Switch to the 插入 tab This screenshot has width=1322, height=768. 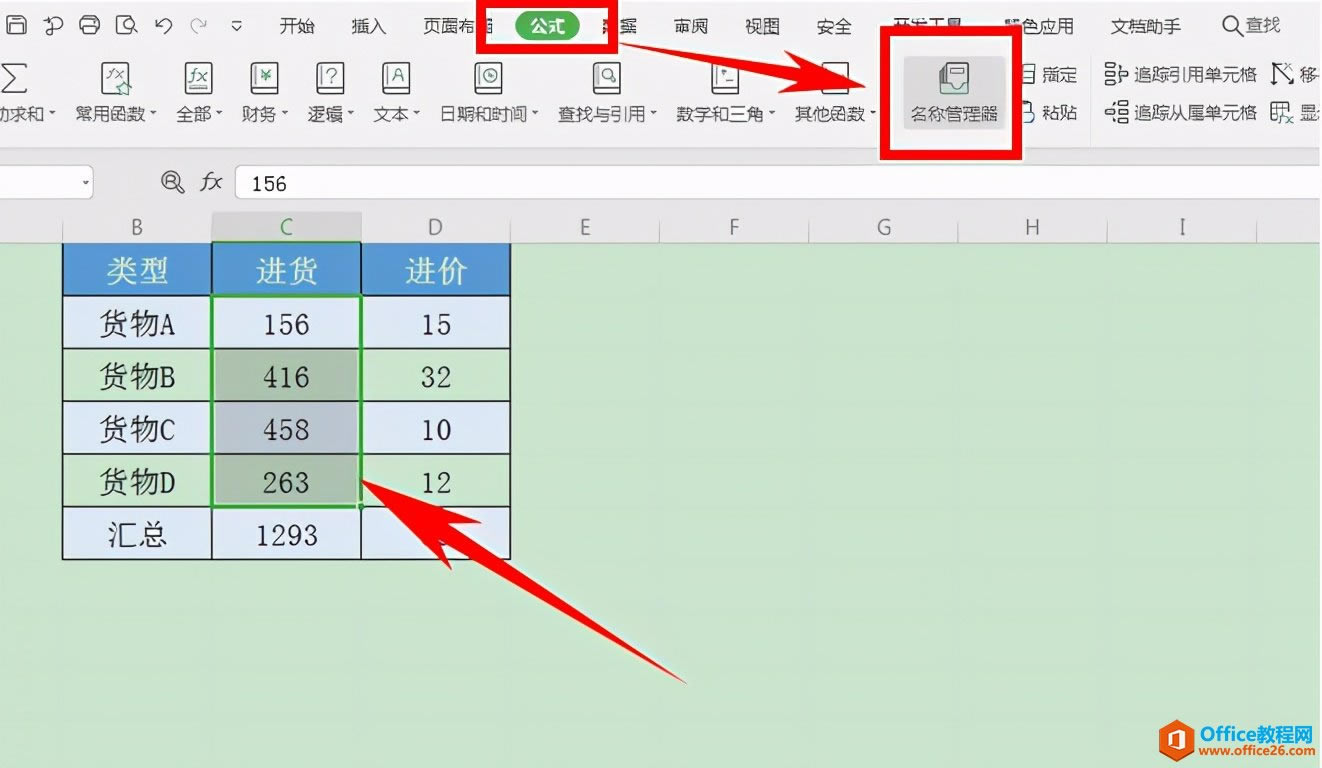click(369, 26)
